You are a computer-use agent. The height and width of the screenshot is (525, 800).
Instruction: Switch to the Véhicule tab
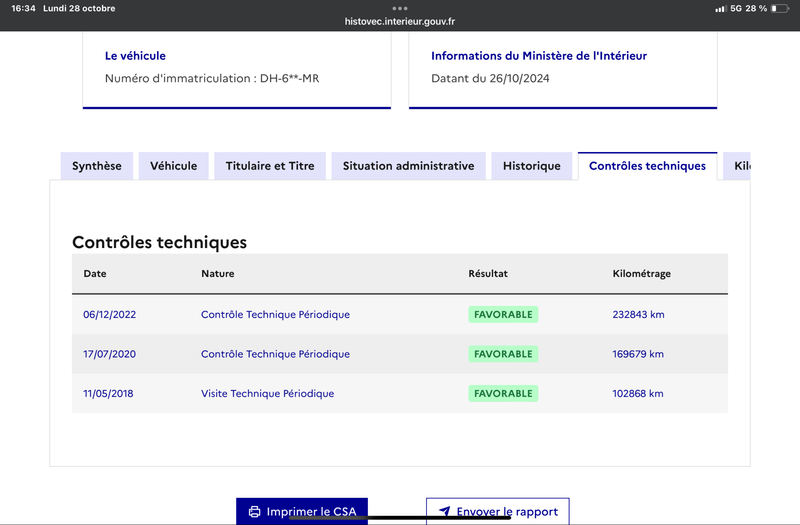pyautogui.click(x=173, y=166)
